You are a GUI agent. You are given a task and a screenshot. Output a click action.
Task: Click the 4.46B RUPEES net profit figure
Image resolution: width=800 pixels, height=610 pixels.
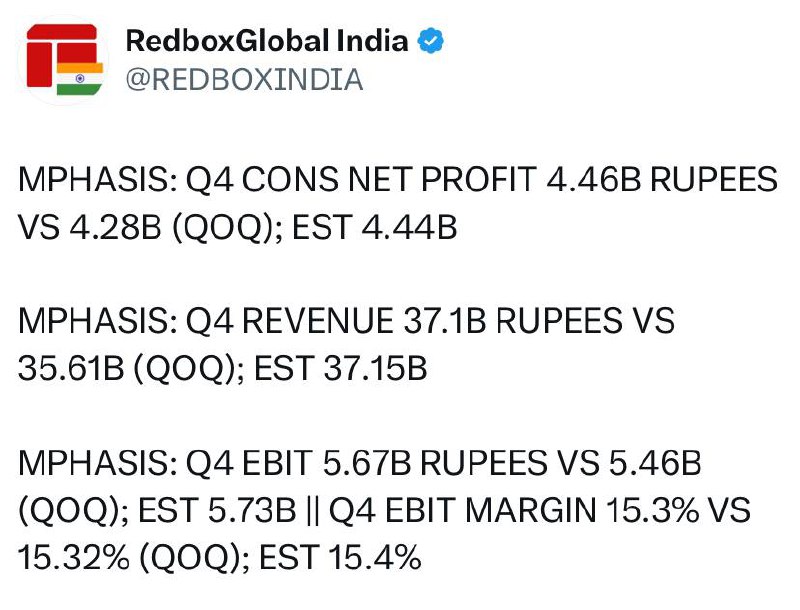click(662, 180)
